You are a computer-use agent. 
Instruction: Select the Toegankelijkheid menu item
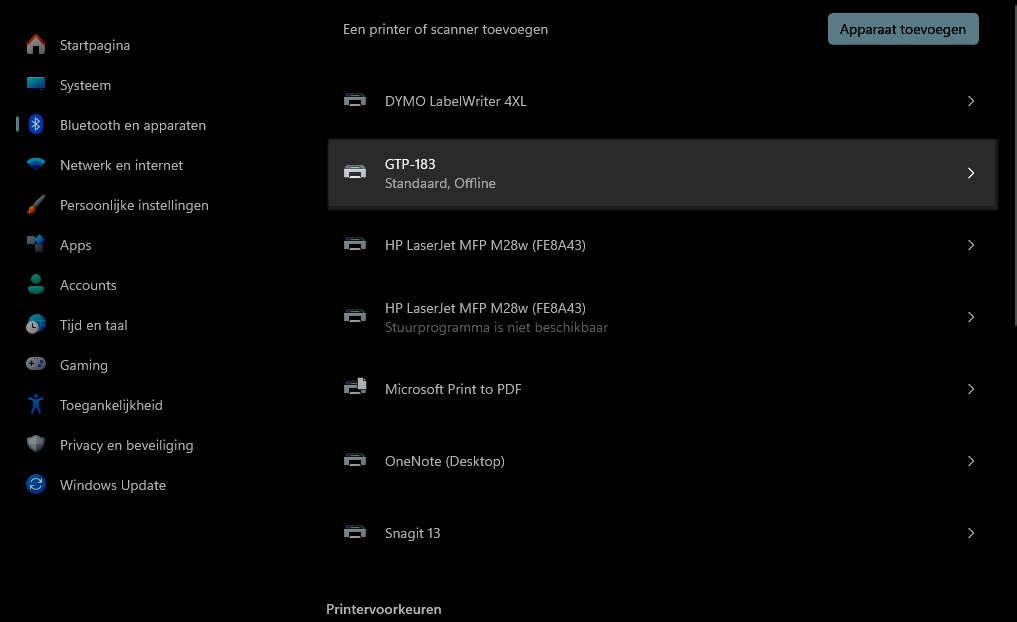[111, 405]
